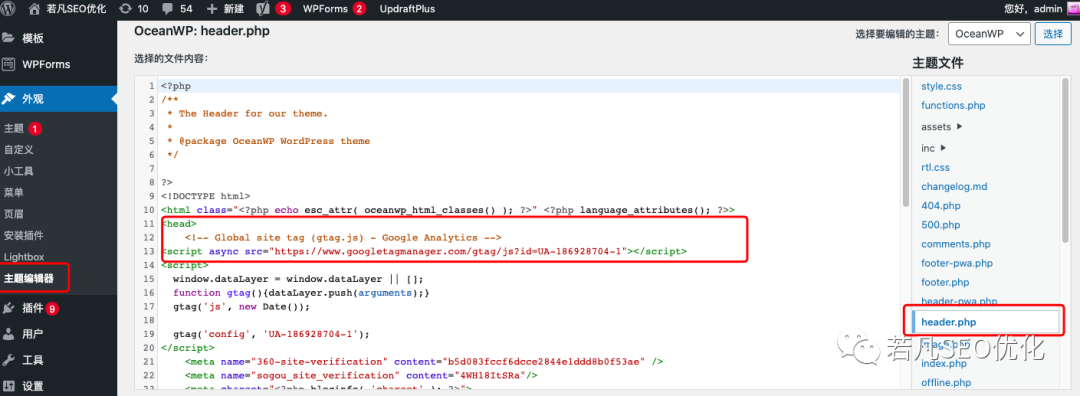Open rtl.css theme file
Viewport: 1080px width, 396px height.
click(935, 167)
